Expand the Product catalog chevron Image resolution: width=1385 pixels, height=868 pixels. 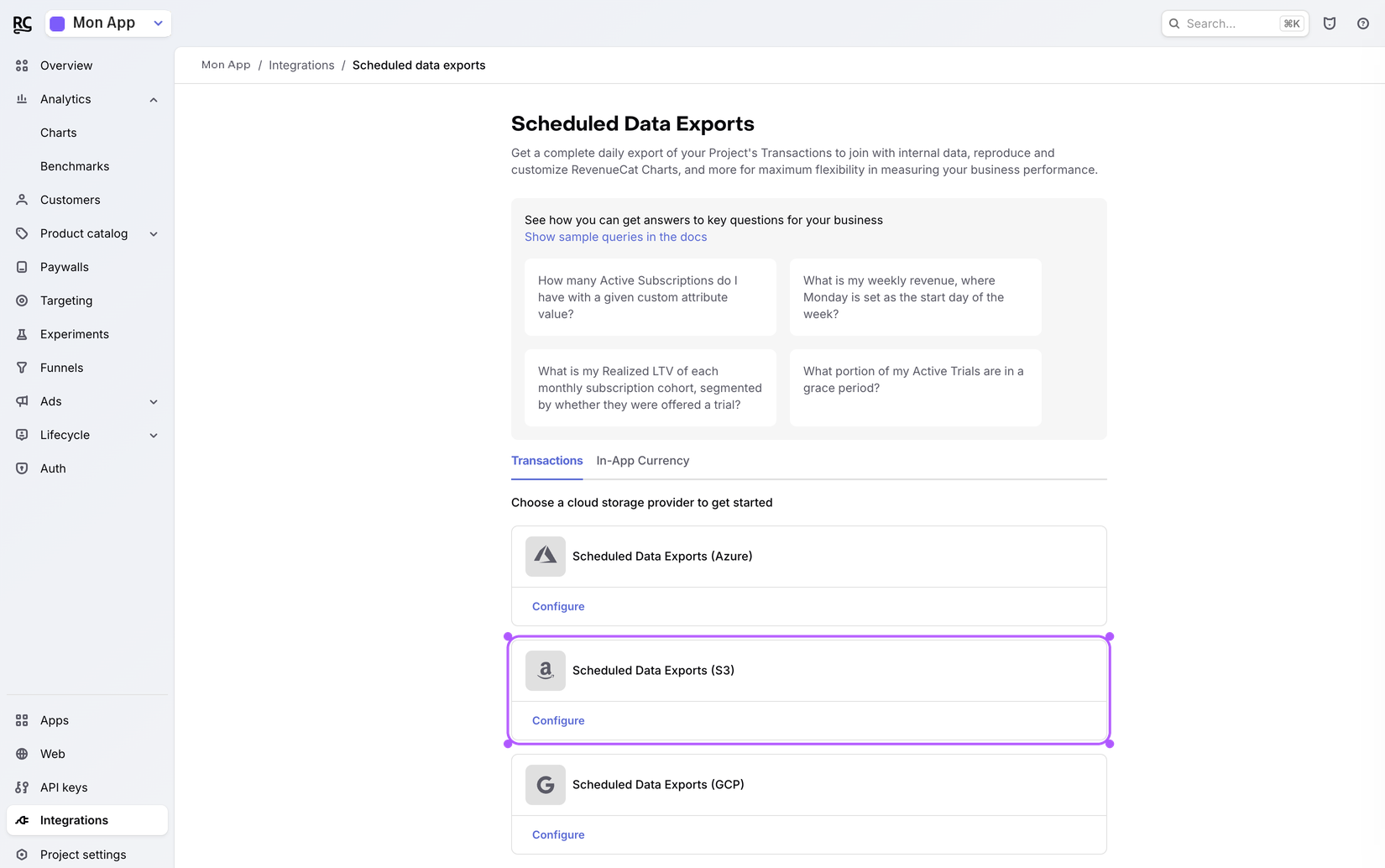pyautogui.click(x=154, y=234)
